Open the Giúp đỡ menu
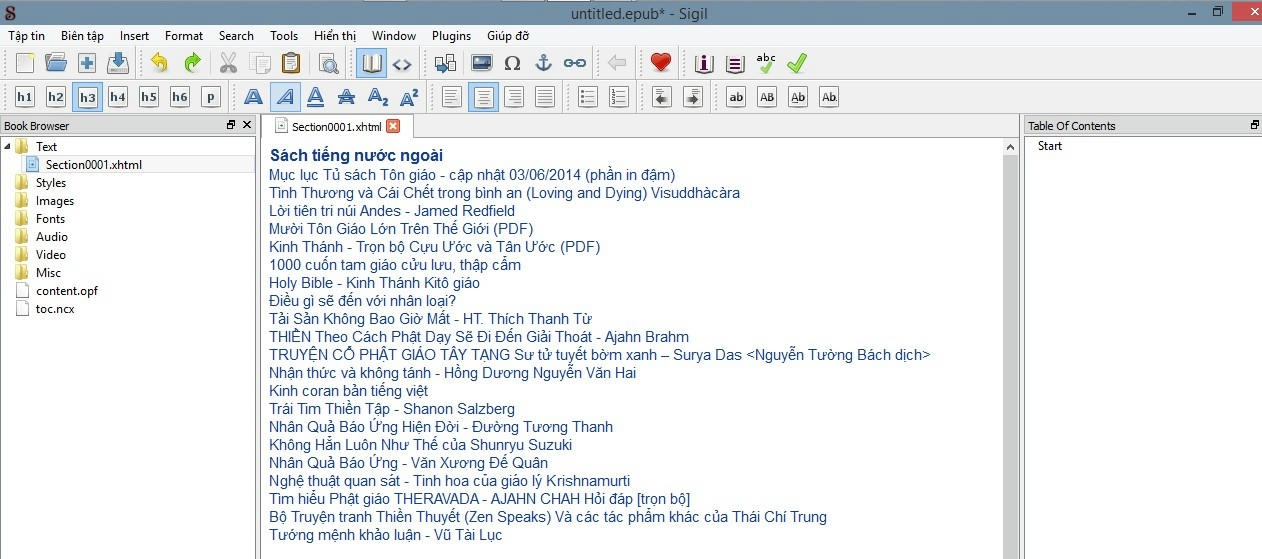 pyautogui.click(x=508, y=35)
